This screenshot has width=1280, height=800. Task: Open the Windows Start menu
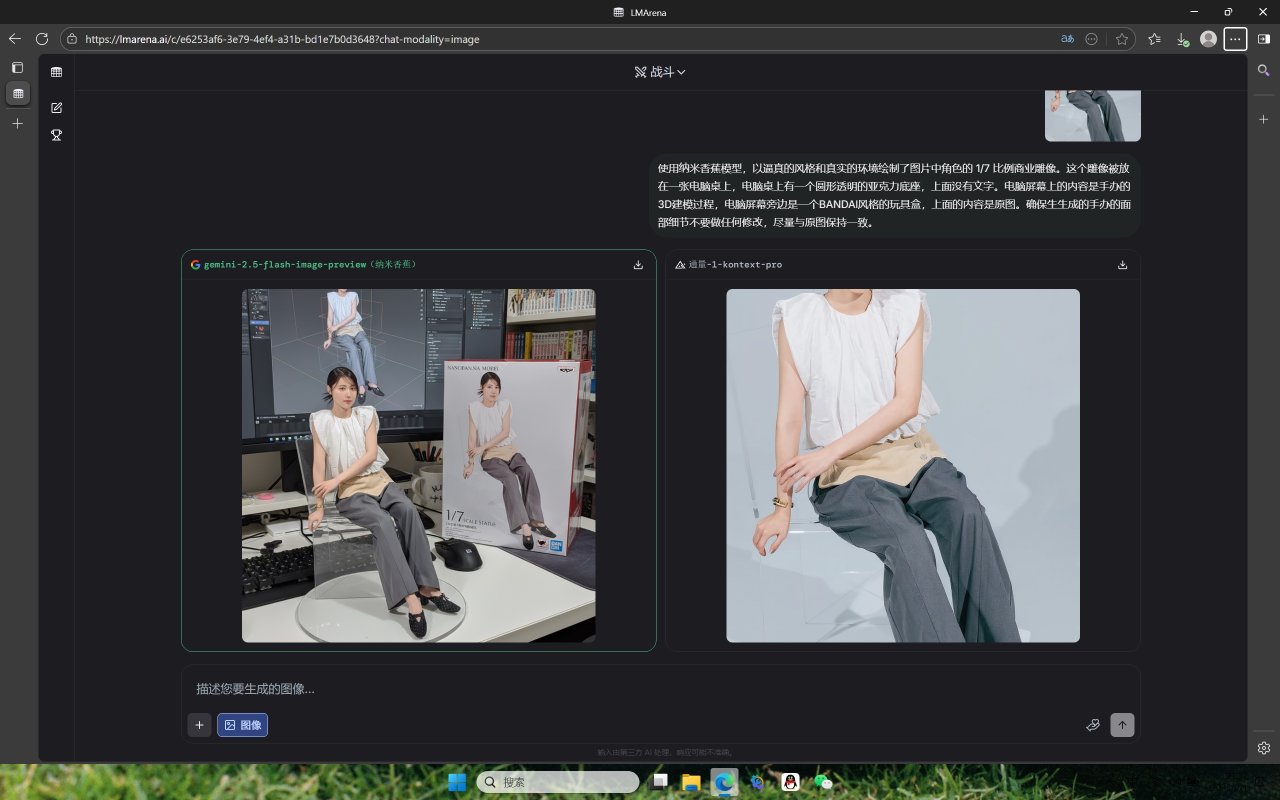click(x=457, y=782)
